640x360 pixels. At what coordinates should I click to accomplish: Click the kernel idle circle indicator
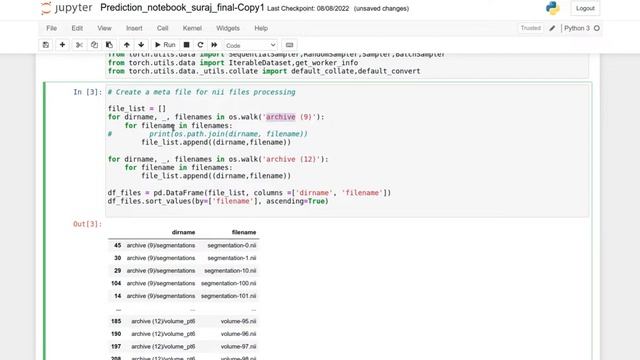click(597, 28)
